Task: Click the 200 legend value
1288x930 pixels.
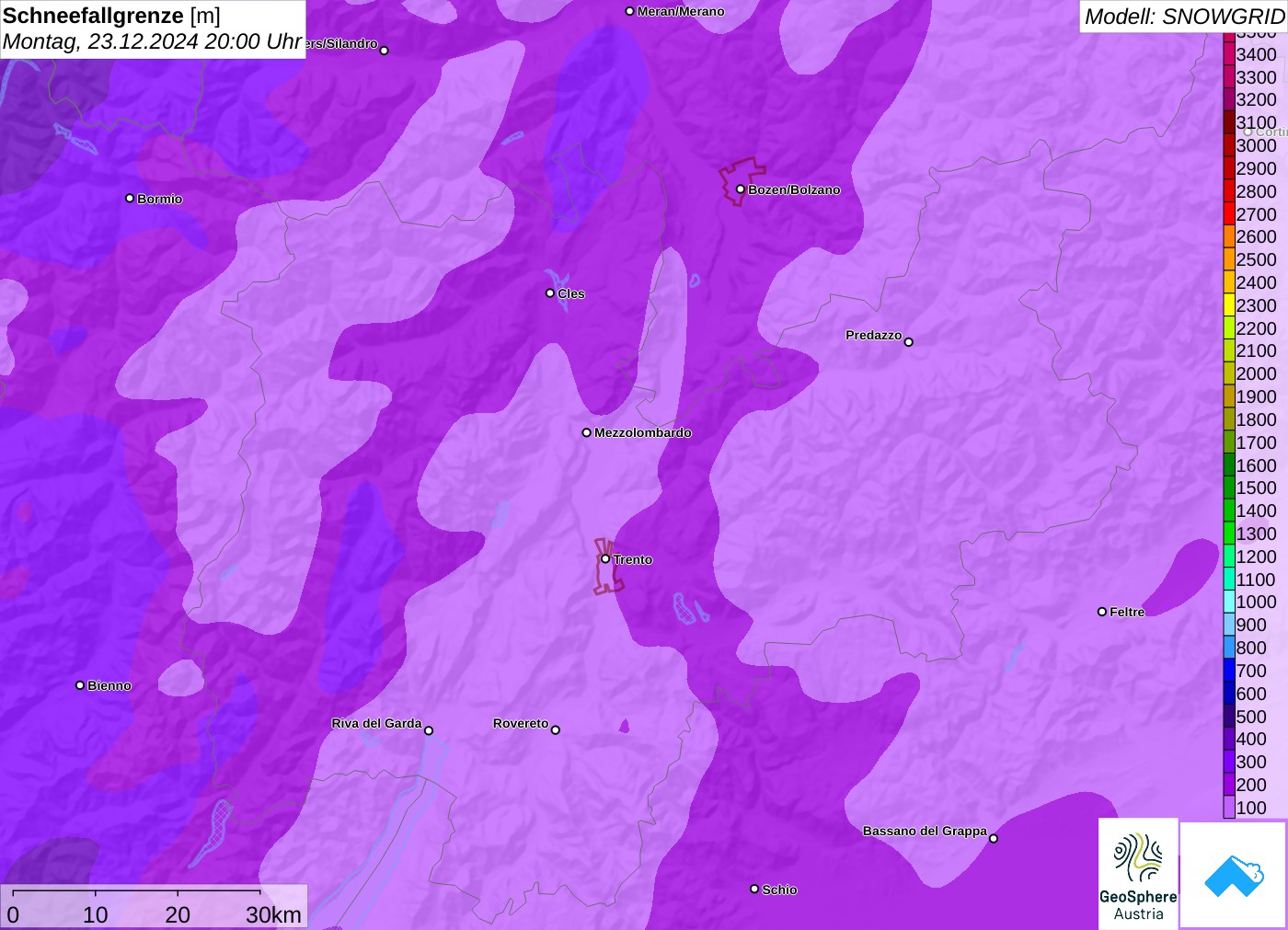Action: point(1251,785)
